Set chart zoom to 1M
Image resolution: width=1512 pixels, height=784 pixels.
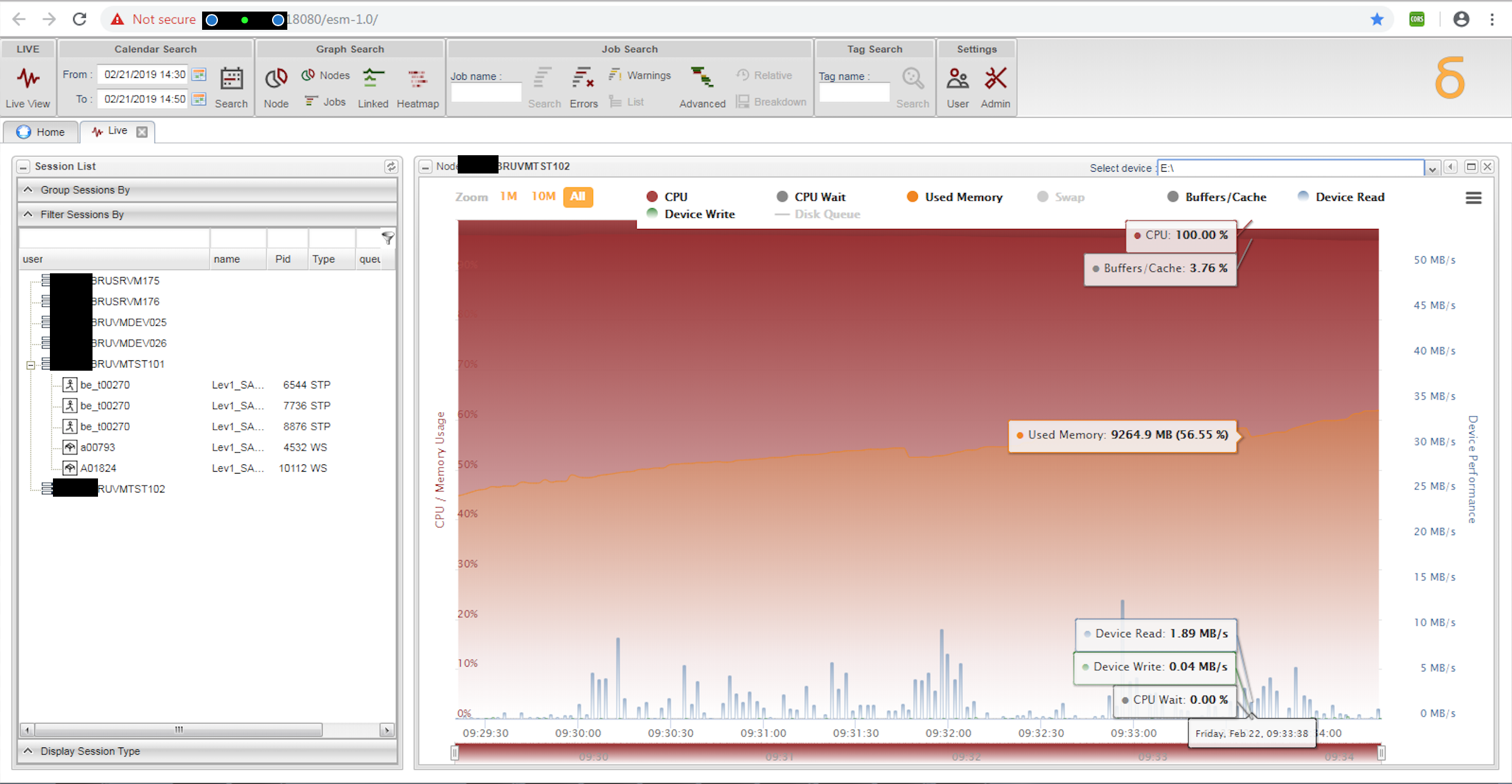[508, 197]
